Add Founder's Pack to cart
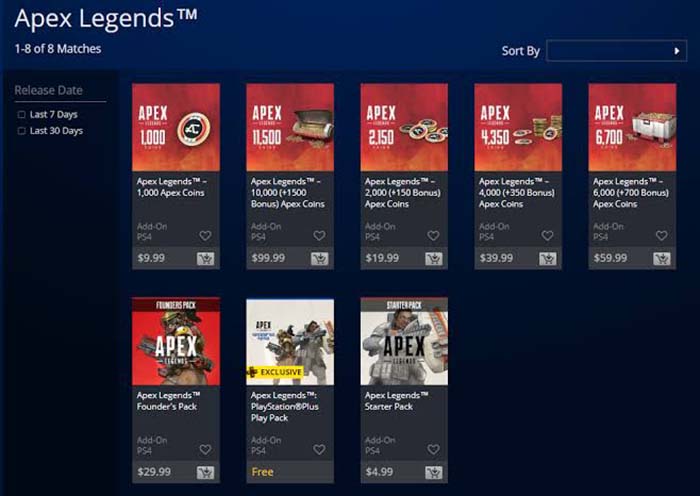The height and width of the screenshot is (496, 700). (x=205, y=472)
